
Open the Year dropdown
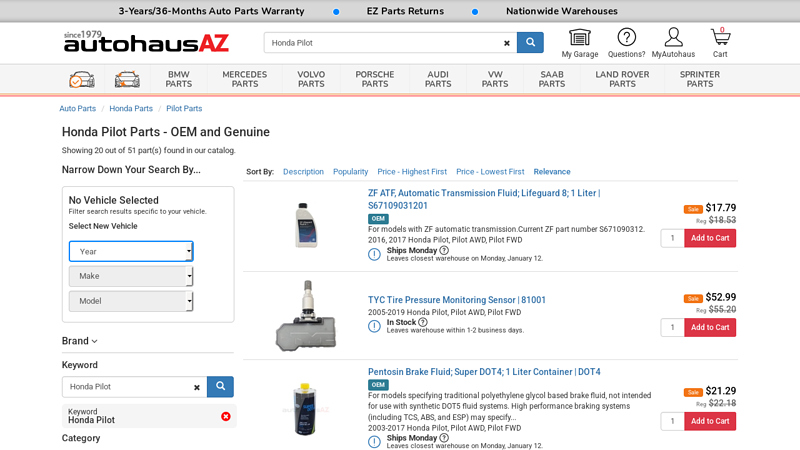tap(131, 251)
